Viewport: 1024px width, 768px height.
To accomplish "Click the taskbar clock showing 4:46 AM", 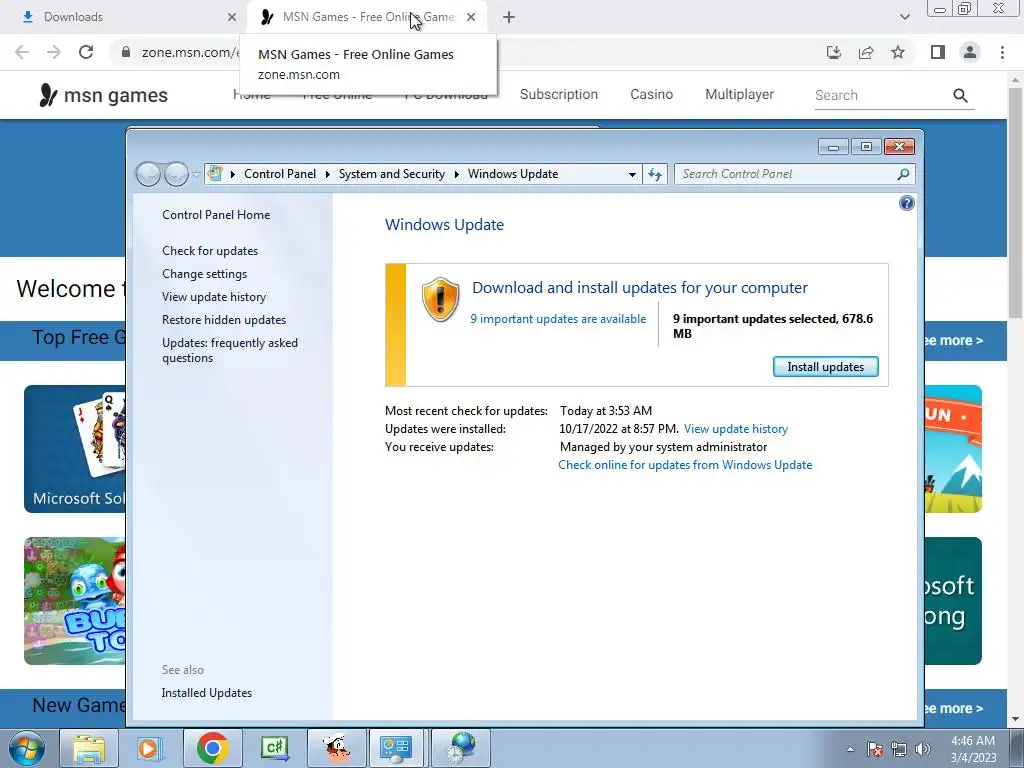I will 973,749.
